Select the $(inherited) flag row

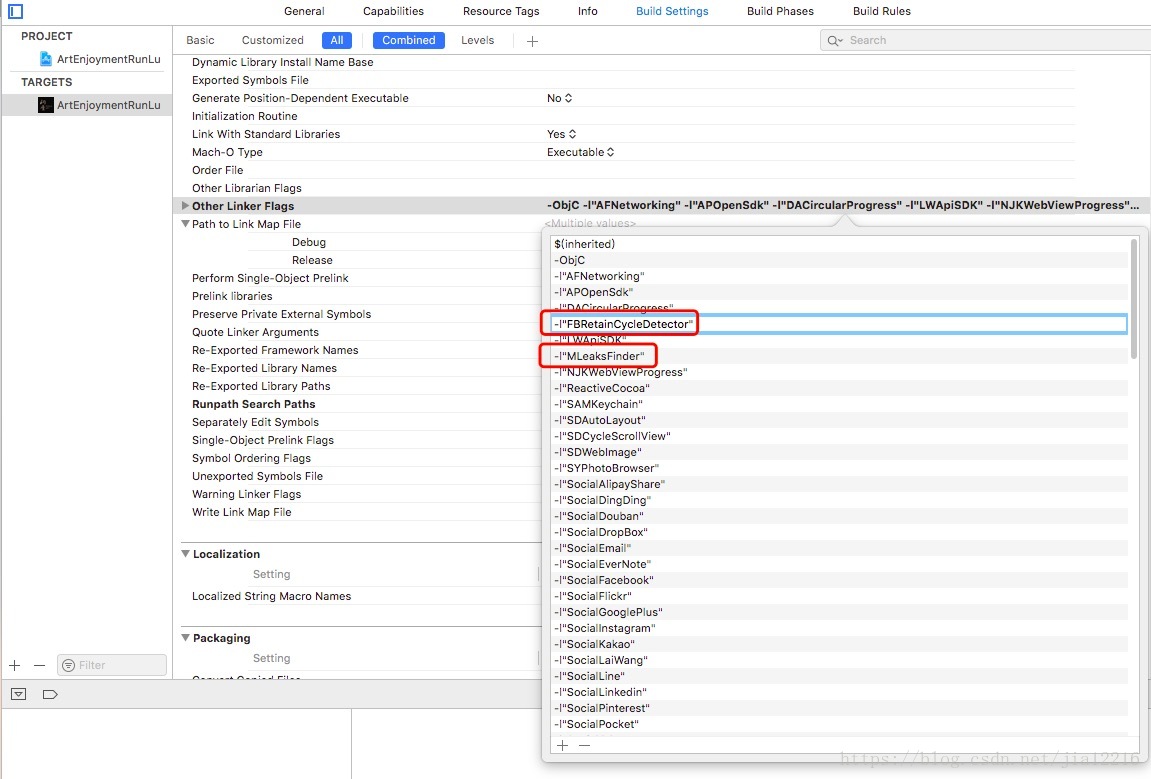tap(839, 244)
